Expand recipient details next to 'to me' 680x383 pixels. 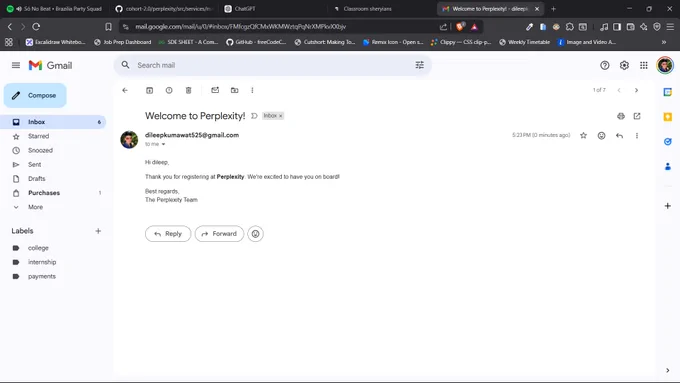[x=163, y=144]
